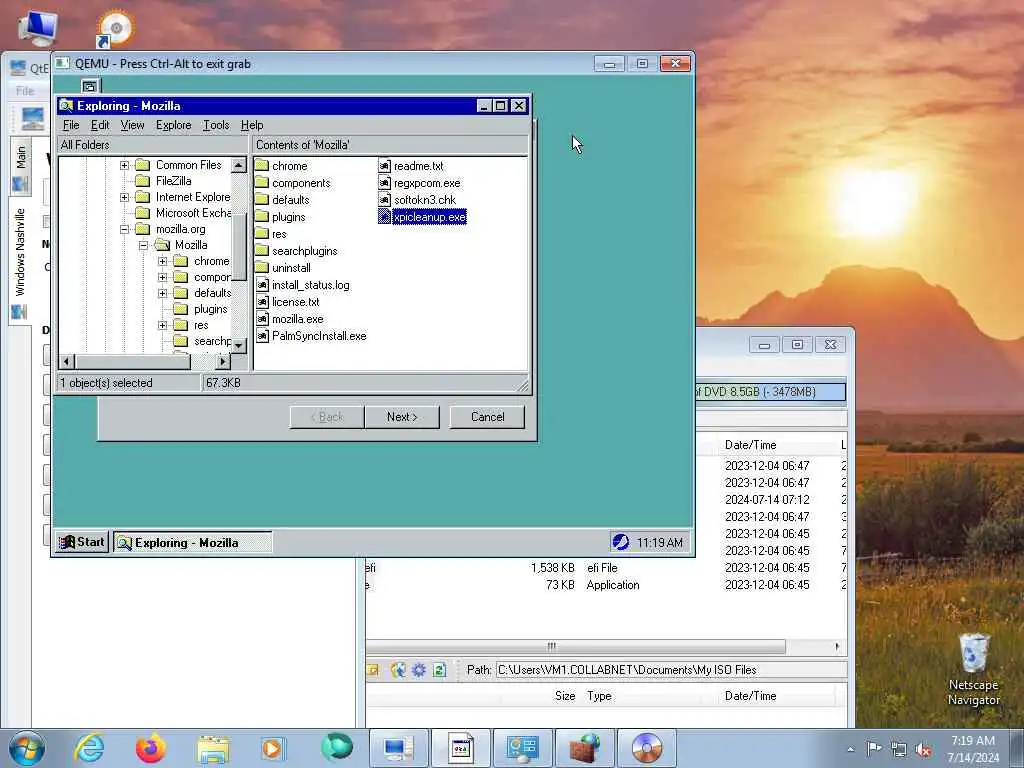This screenshot has width=1024, height=768.
Task: Select the uninstall folder icon
Action: pyautogui.click(x=262, y=267)
